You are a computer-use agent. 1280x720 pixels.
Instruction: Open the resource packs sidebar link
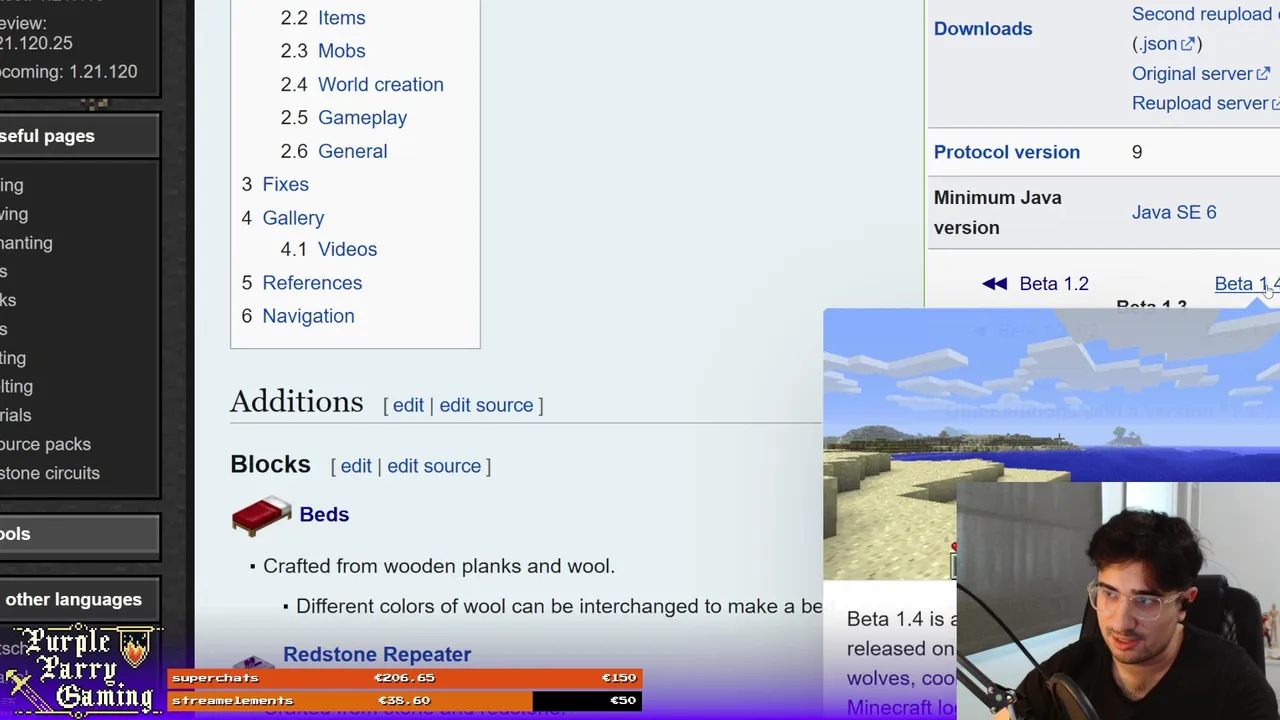(45, 444)
